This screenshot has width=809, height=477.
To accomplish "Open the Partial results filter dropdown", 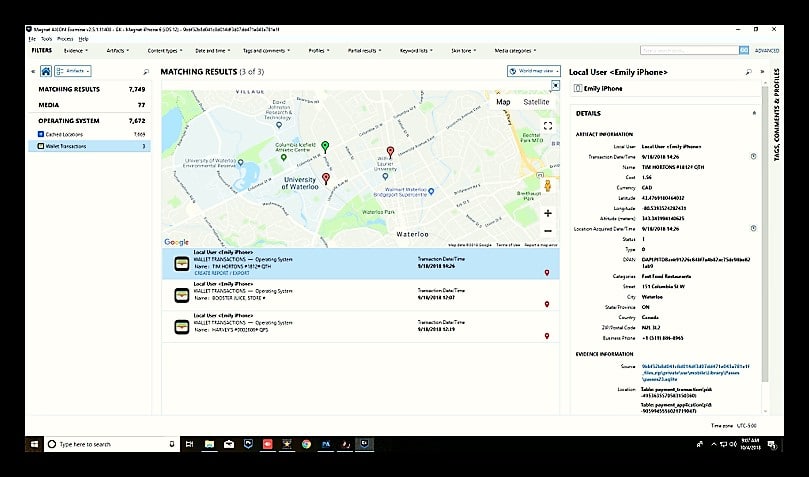I will (x=364, y=51).
